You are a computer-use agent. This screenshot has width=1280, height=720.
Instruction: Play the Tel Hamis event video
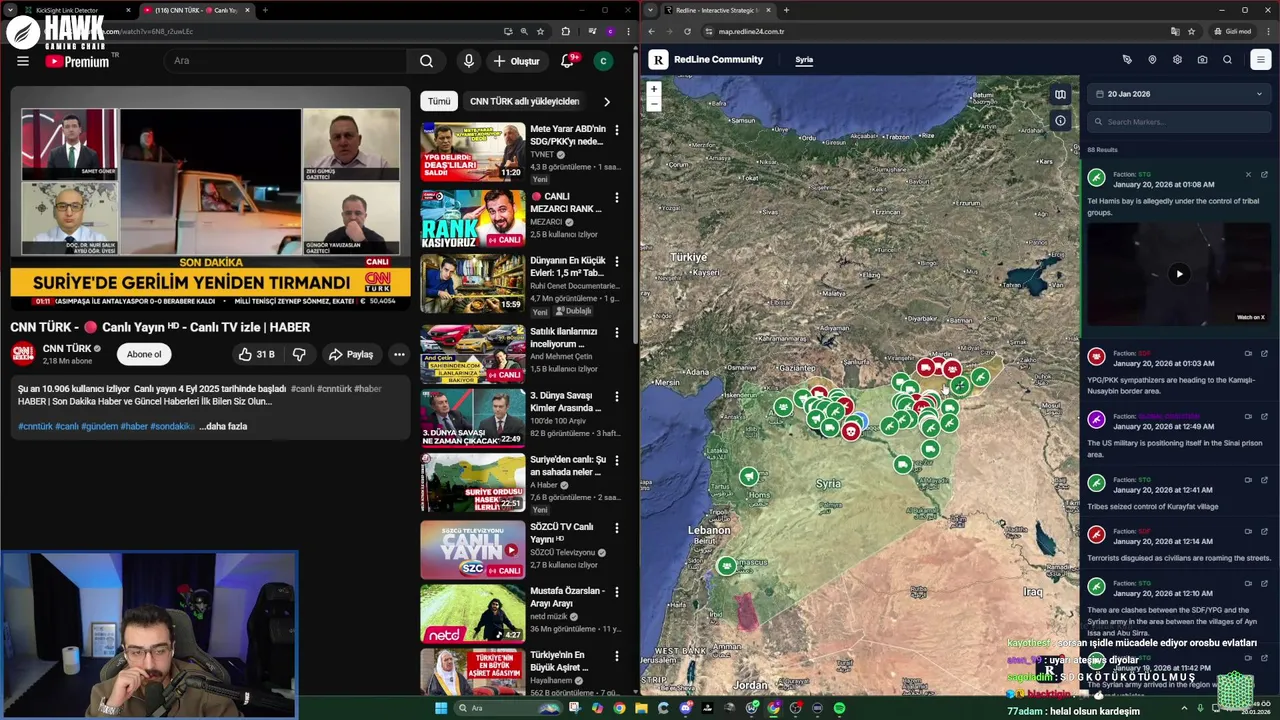pos(1179,274)
